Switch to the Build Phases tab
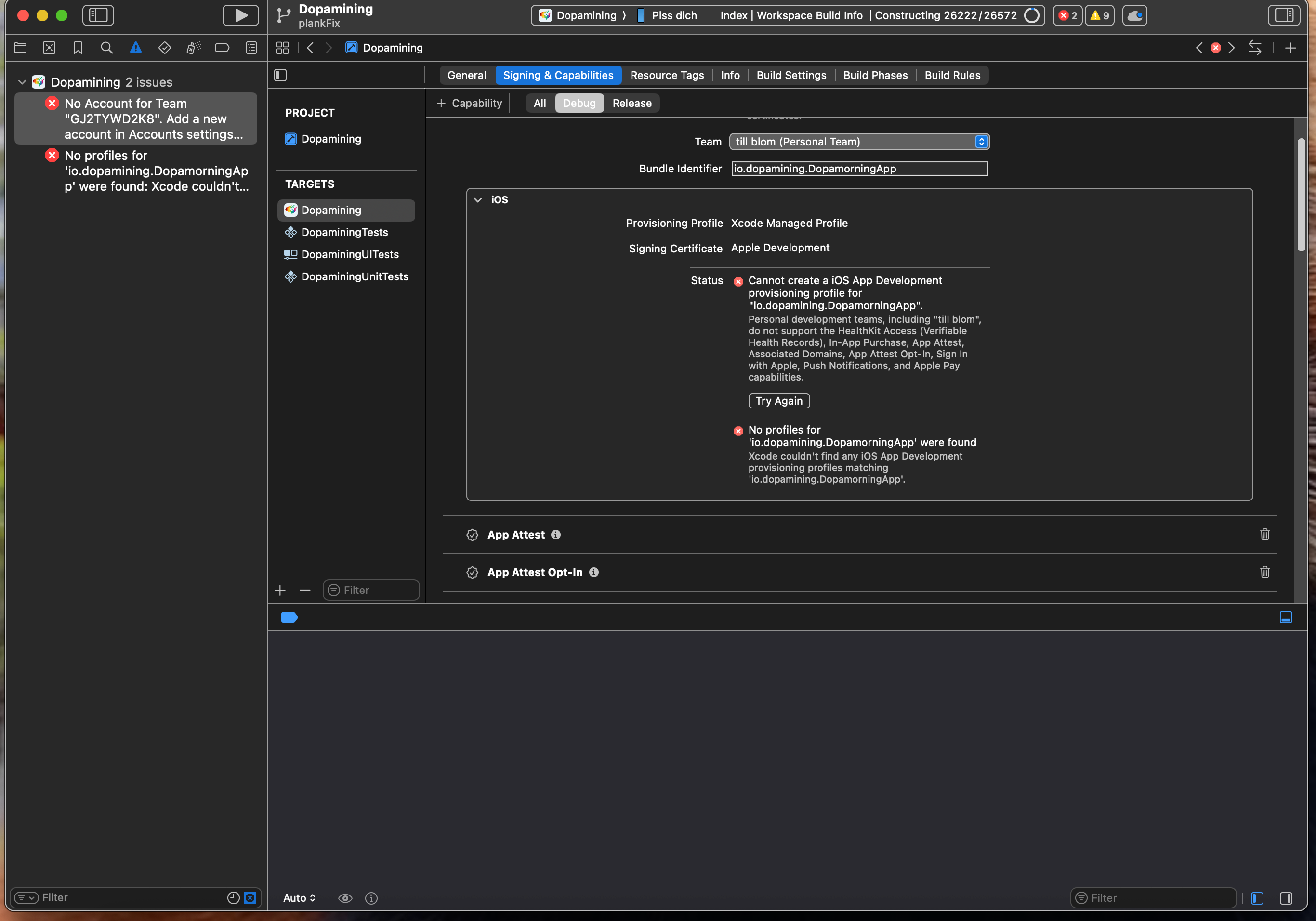 [x=875, y=75]
